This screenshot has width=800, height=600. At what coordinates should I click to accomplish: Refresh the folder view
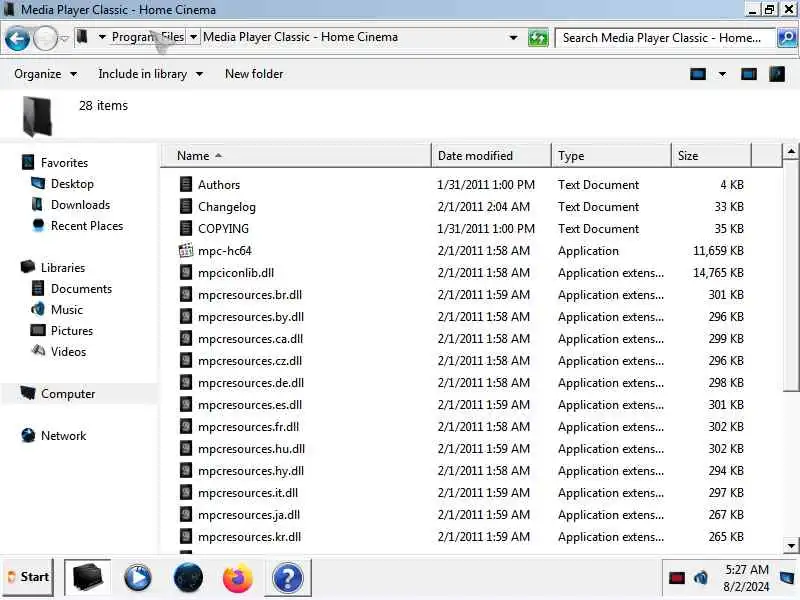tap(538, 38)
